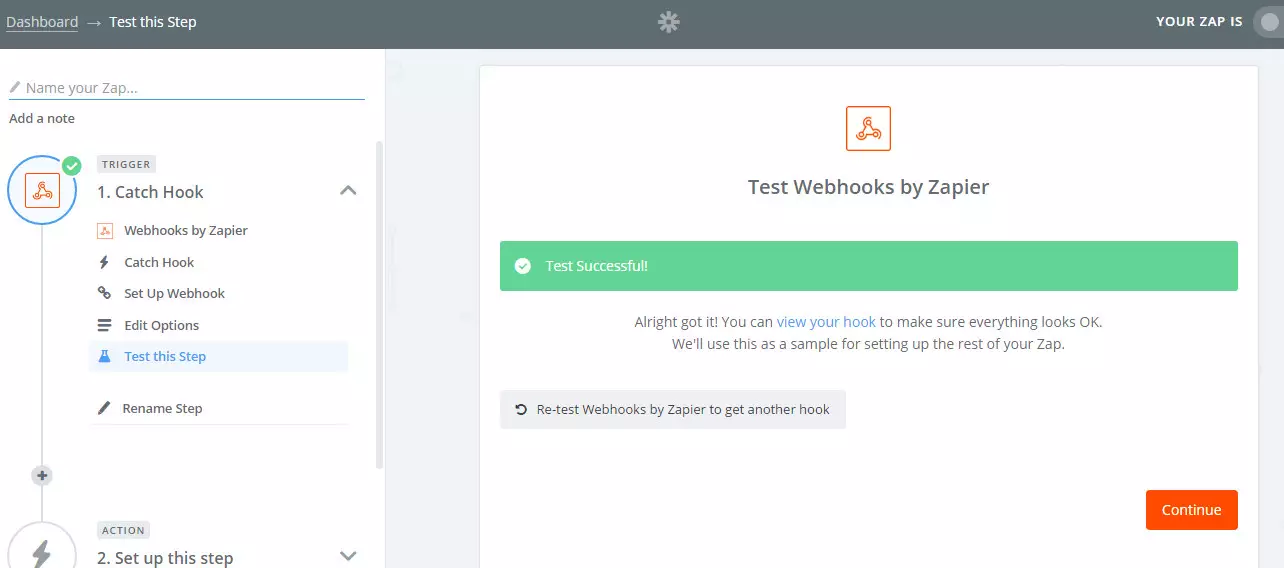Image resolution: width=1284 pixels, height=568 pixels.
Task: Open the Catch Hook substep
Action: coord(159,262)
